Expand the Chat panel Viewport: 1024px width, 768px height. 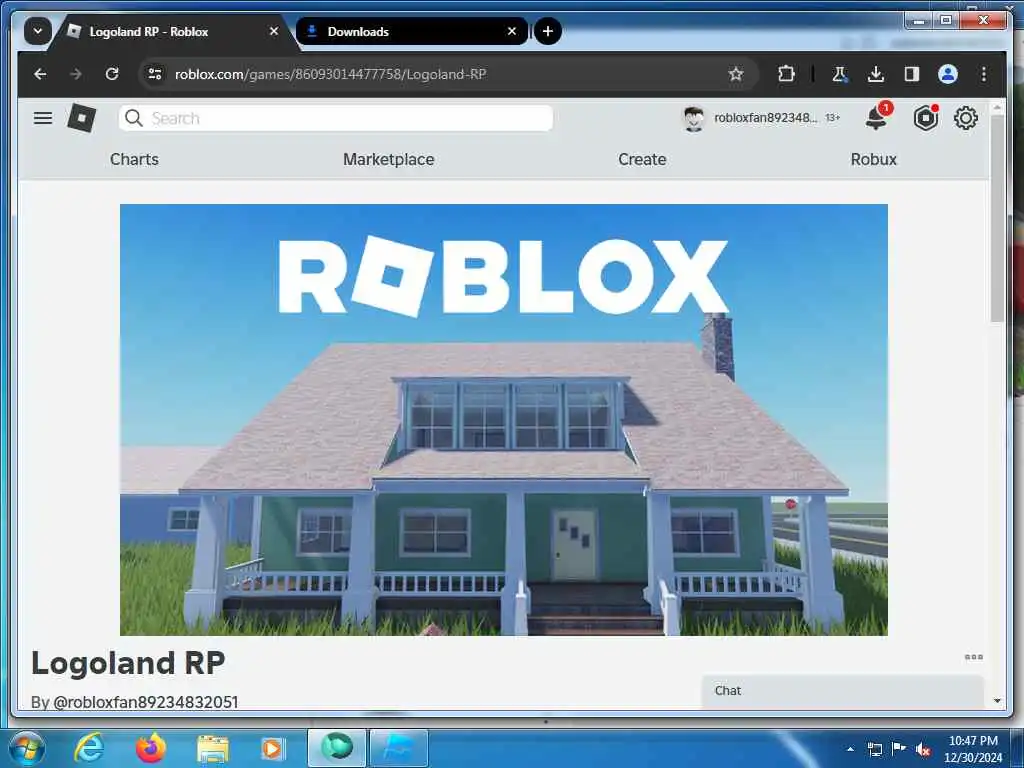tap(842, 691)
